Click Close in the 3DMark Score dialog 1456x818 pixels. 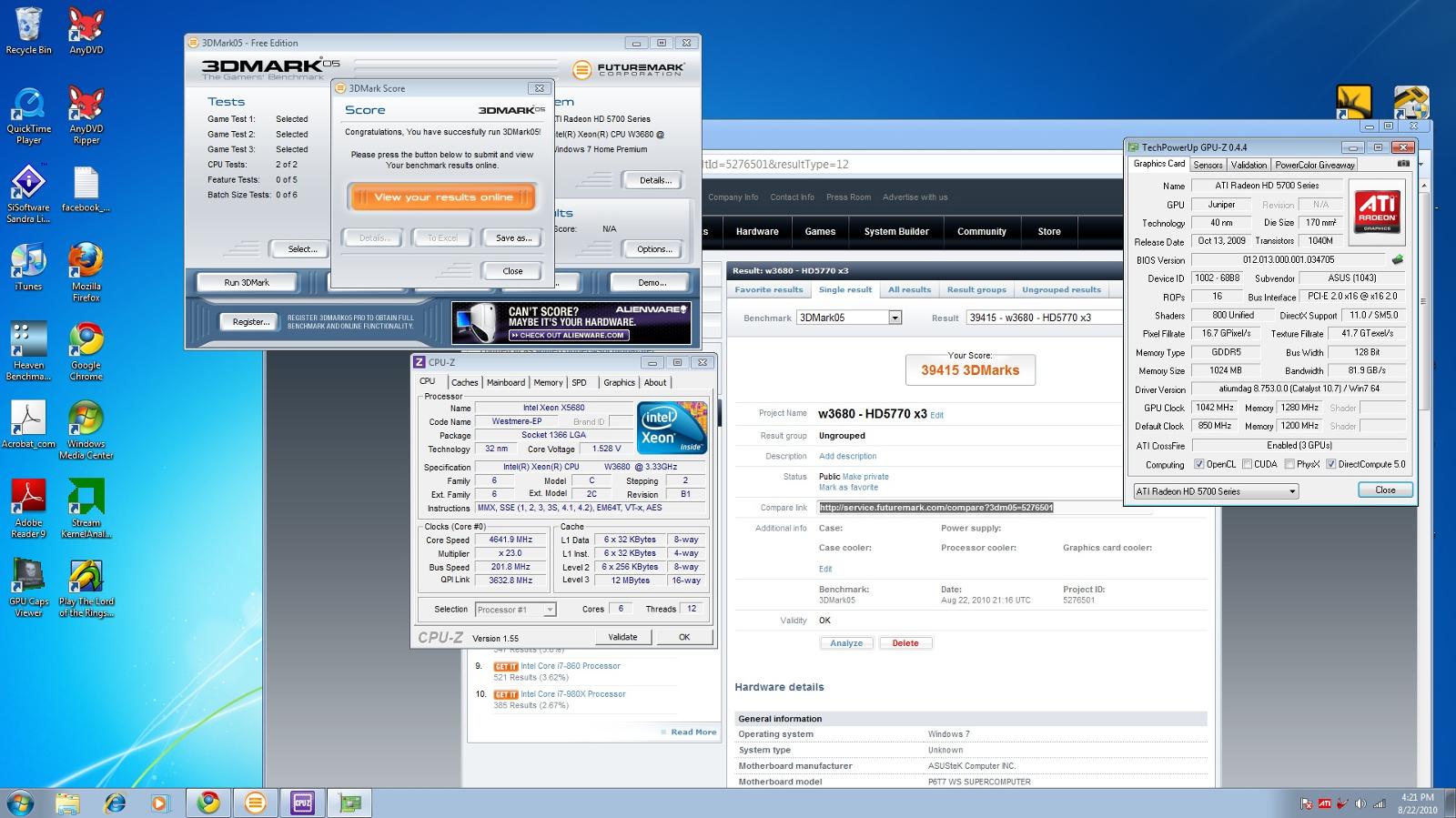point(513,271)
